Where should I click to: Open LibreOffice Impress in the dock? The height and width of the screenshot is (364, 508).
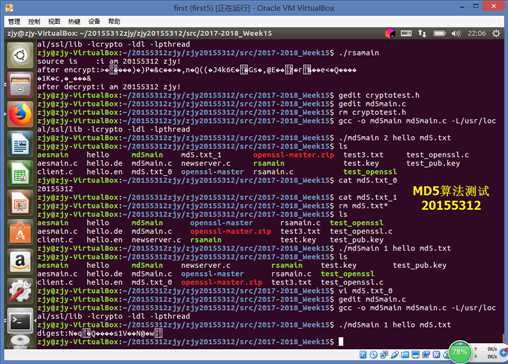pyautogui.click(x=20, y=203)
